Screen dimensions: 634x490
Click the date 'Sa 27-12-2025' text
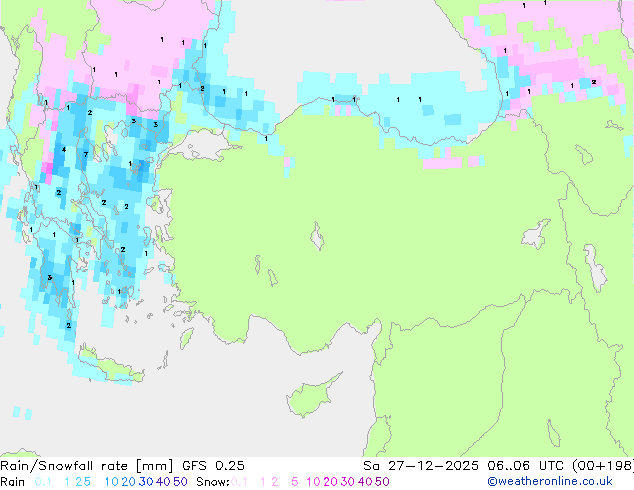(421, 466)
